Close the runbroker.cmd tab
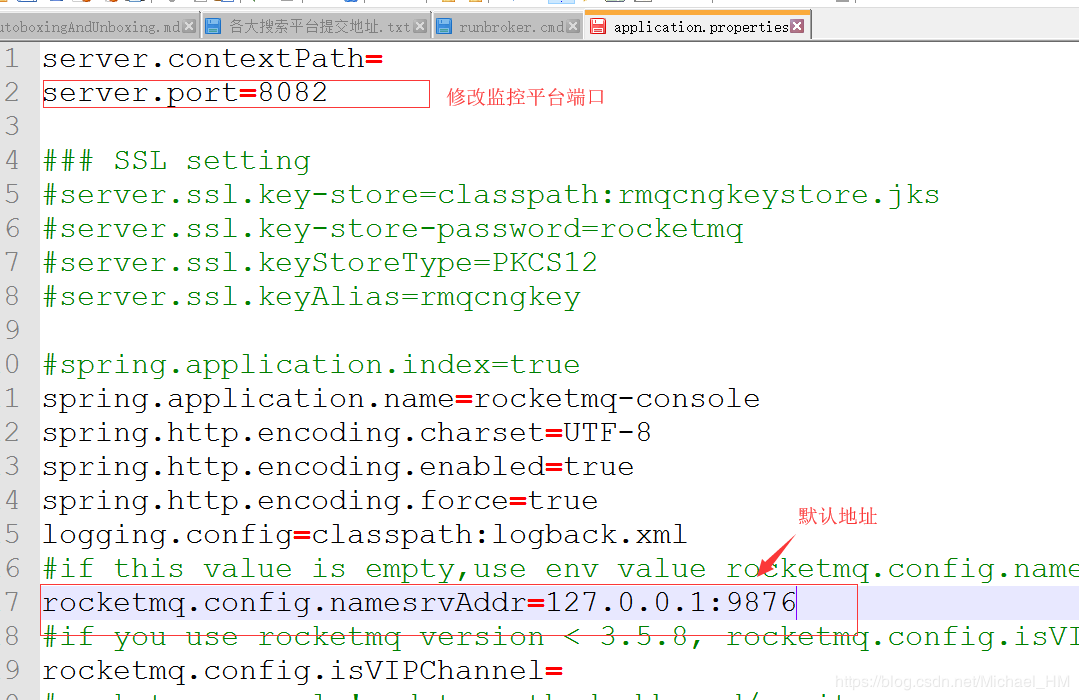This screenshot has width=1079, height=700. point(573,27)
